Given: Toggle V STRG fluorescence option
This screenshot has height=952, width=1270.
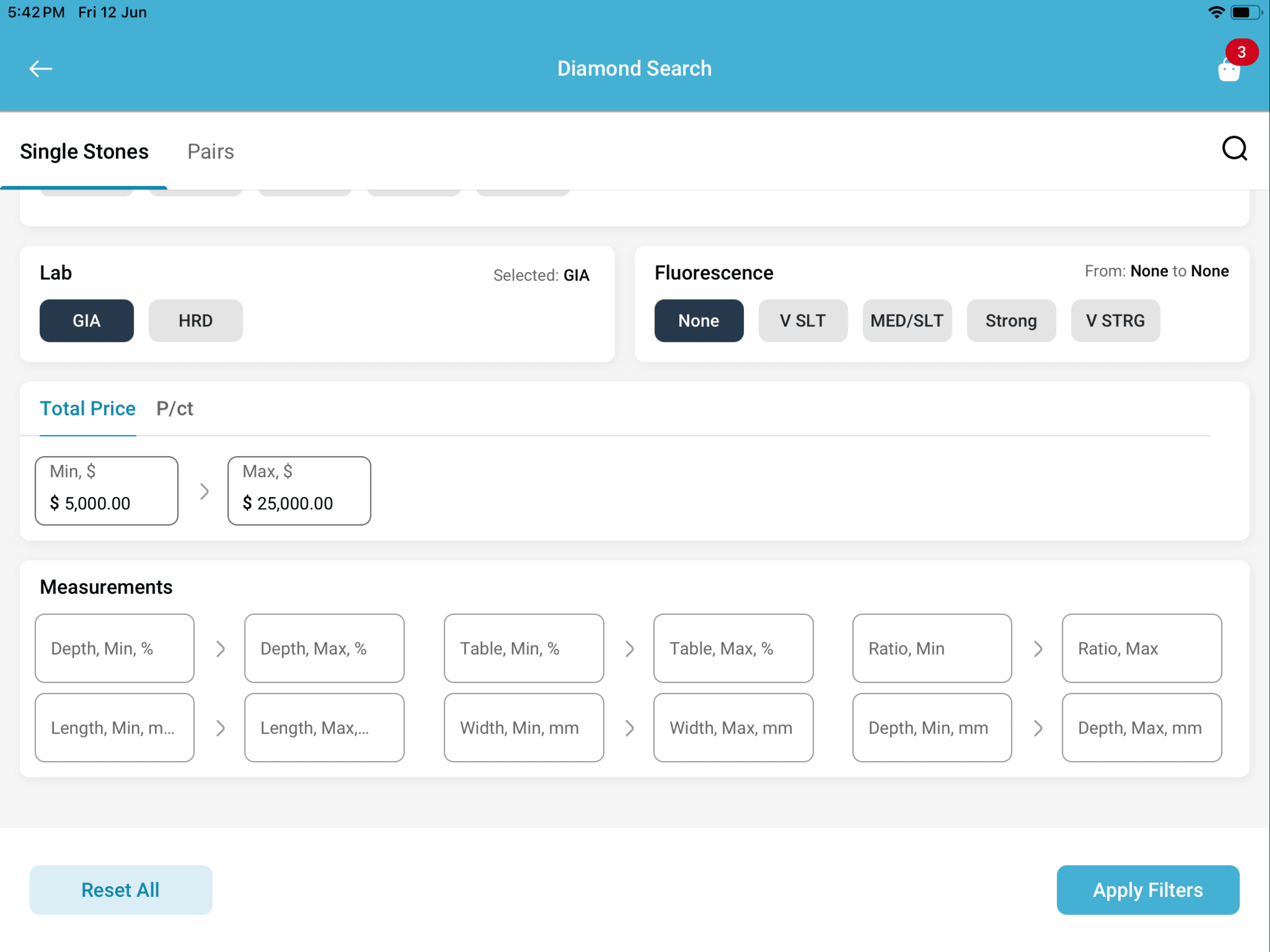Looking at the screenshot, I should (1115, 320).
